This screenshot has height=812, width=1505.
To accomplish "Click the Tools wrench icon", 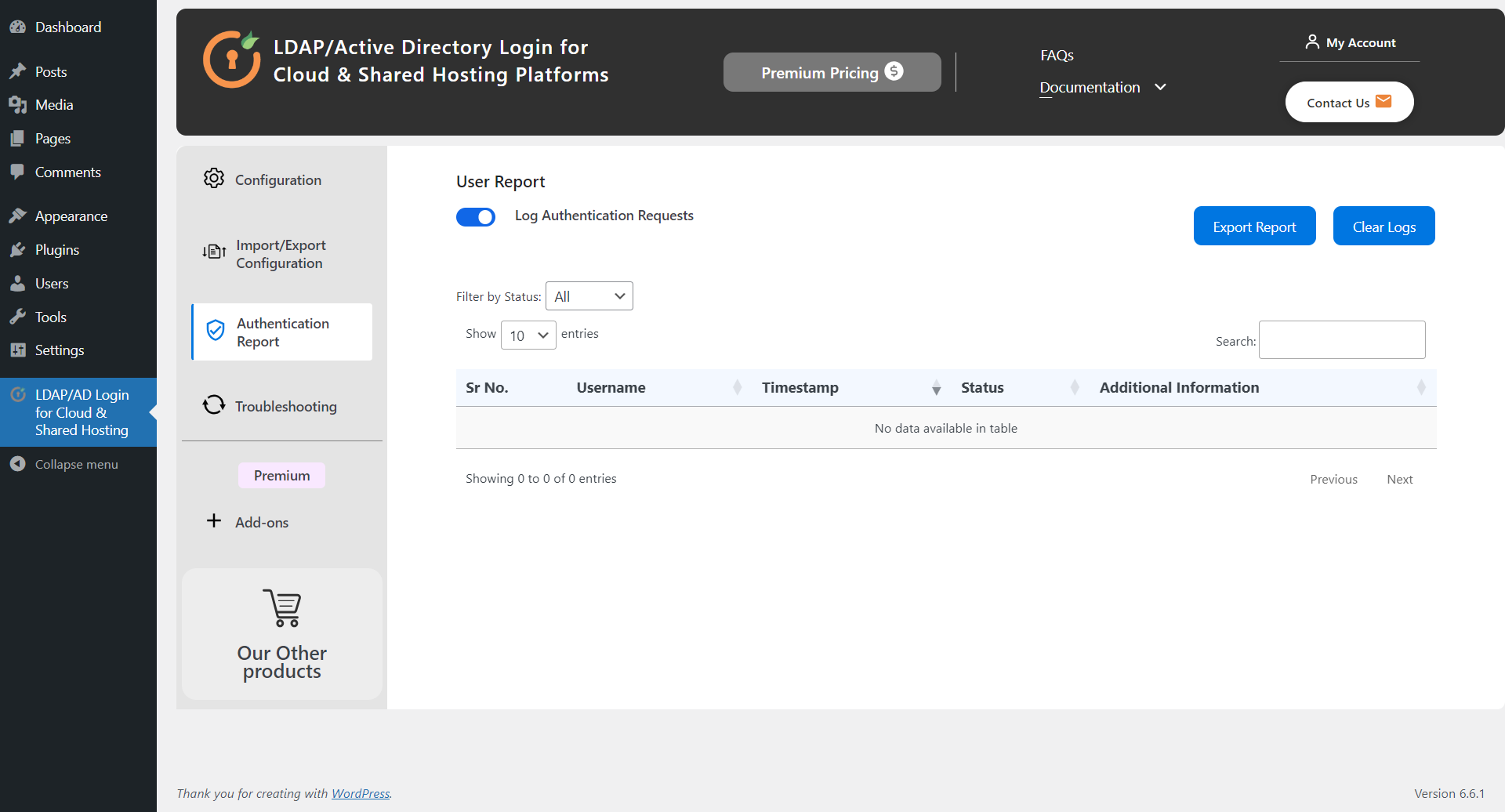I will 17,317.
